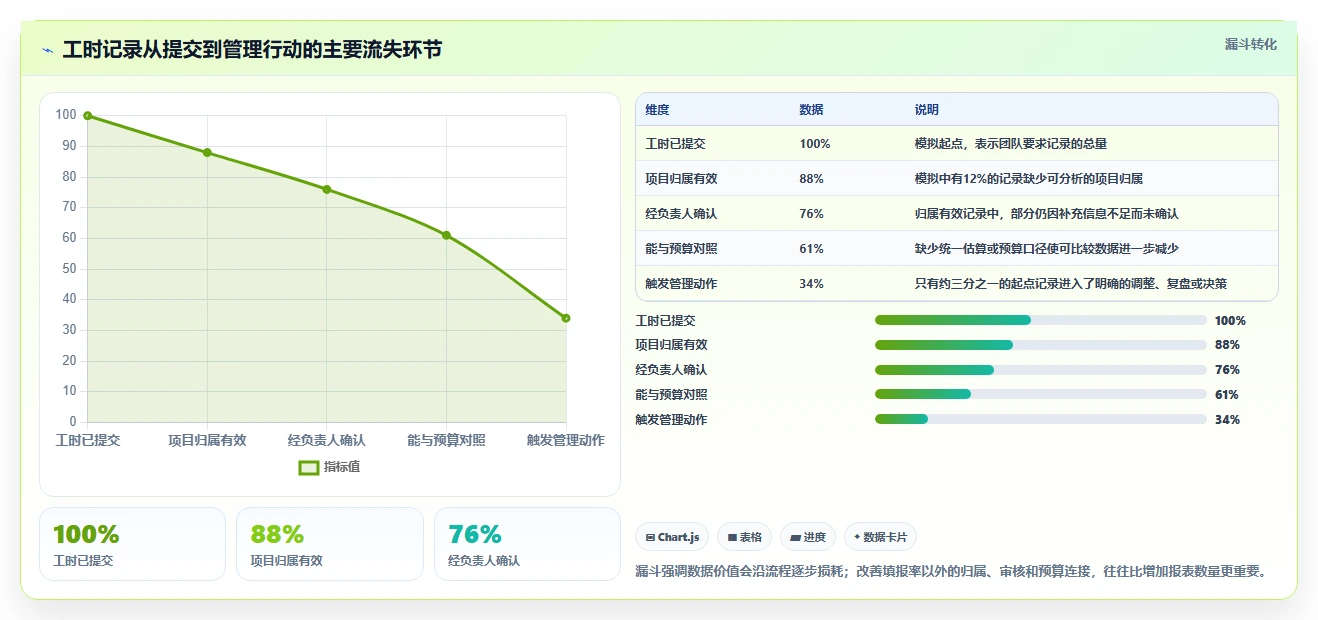Viewport: 1318px width, 620px height.
Task: Click the header title 工时记录从提交到管理行动的主要流失环节
Action: 252,50
